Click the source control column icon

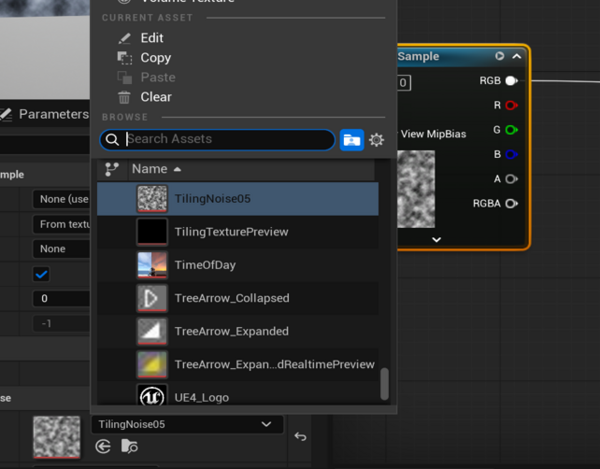pyautogui.click(x=112, y=169)
